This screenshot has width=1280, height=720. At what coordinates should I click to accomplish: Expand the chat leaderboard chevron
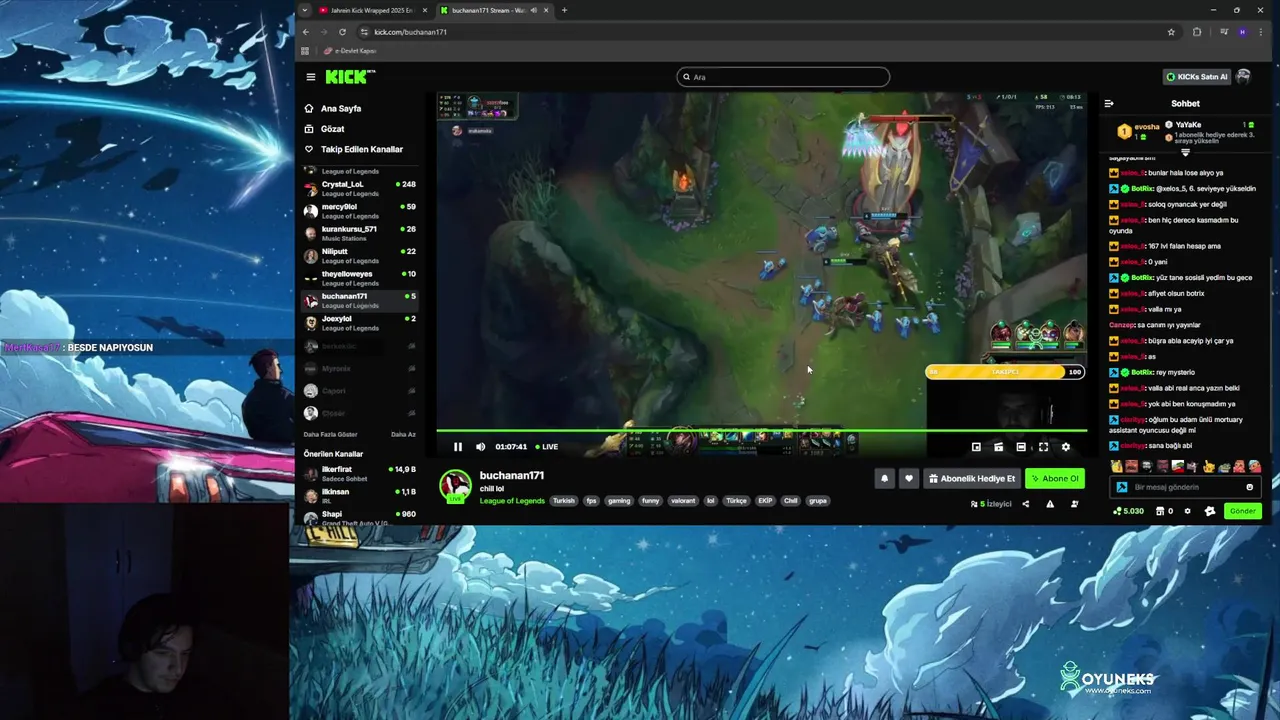(1185, 152)
